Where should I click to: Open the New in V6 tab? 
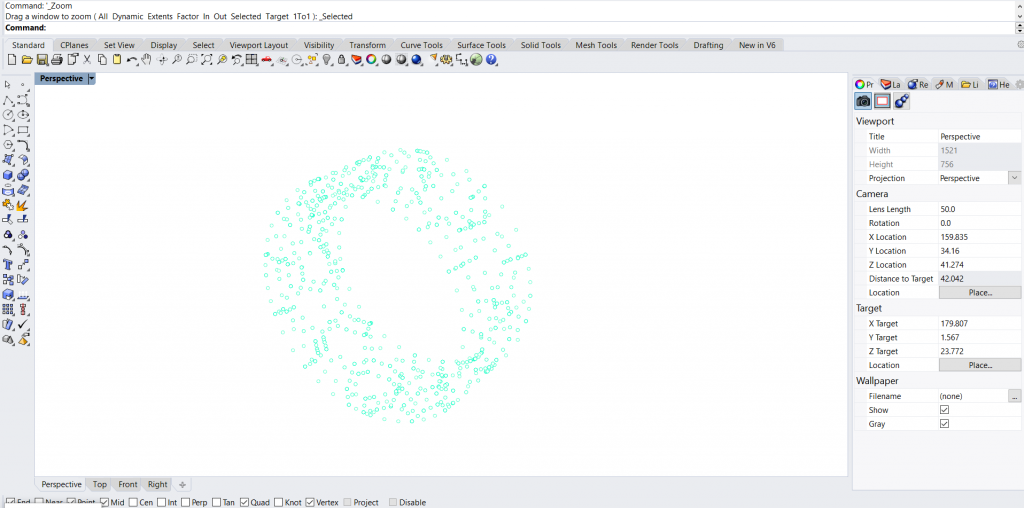[x=757, y=45]
